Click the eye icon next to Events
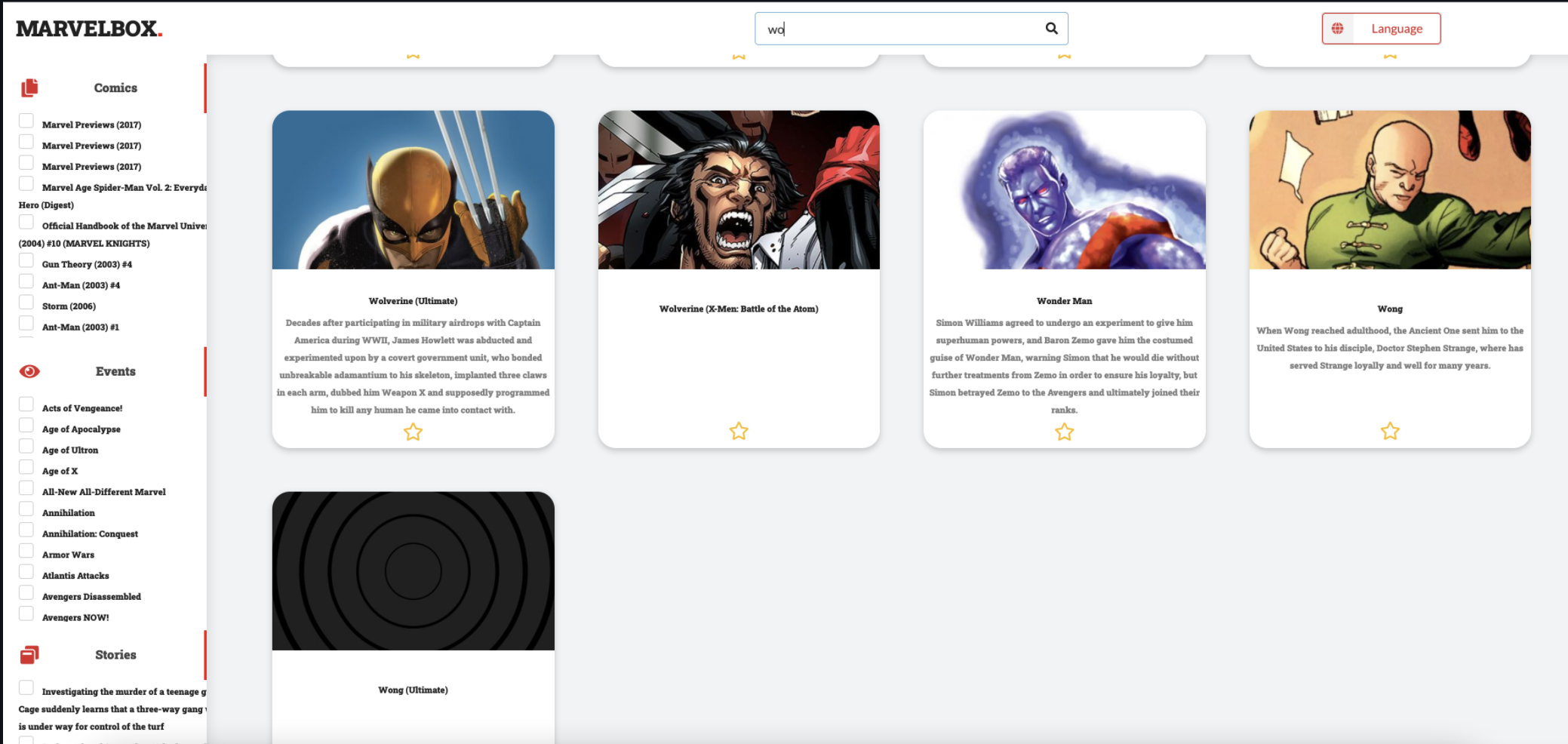This screenshot has width=1568, height=744. pos(28,371)
